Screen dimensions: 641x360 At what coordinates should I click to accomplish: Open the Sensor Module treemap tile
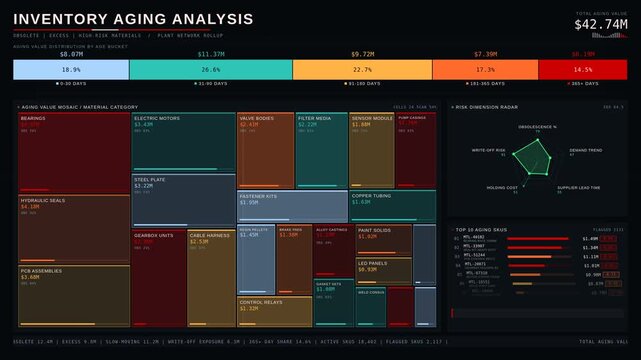click(372, 150)
